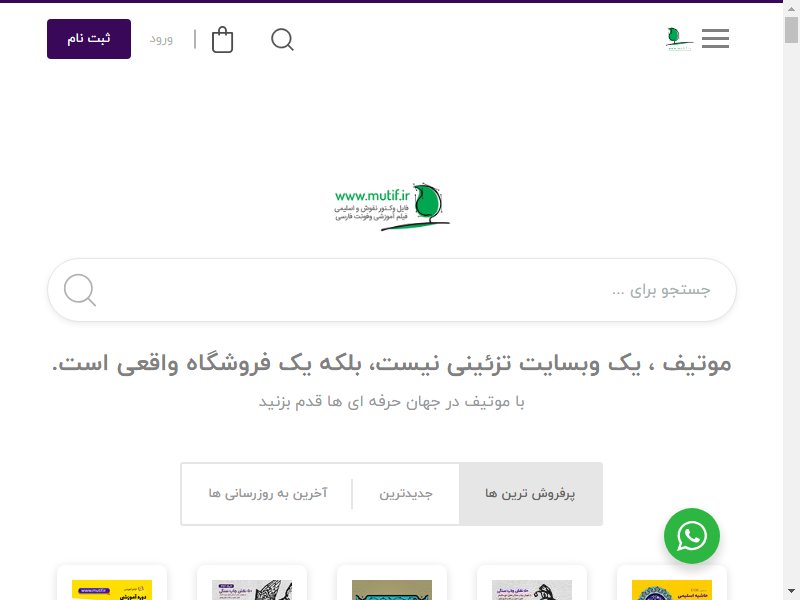
Task: Switch to the جدیدترین tab
Action: 406,494
